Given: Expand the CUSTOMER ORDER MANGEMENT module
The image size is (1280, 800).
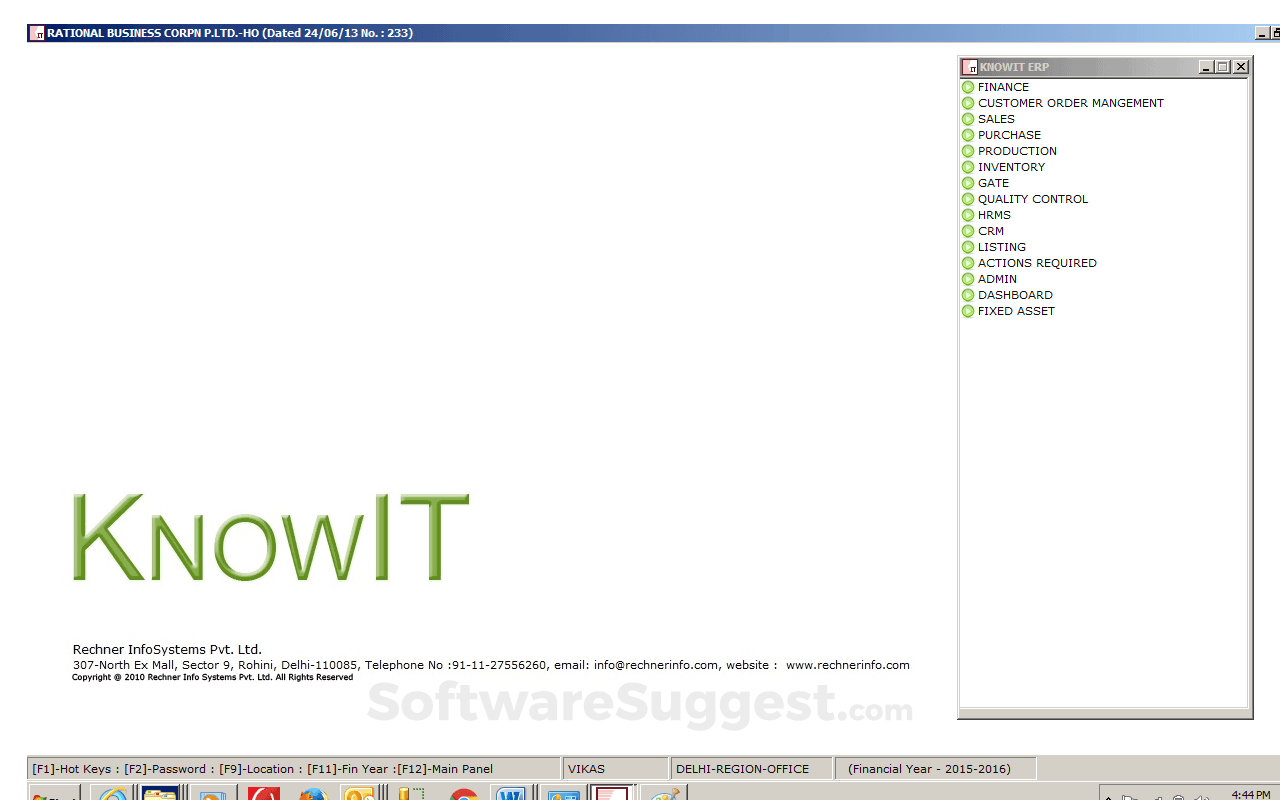Looking at the screenshot, I should coord(1070,103).
